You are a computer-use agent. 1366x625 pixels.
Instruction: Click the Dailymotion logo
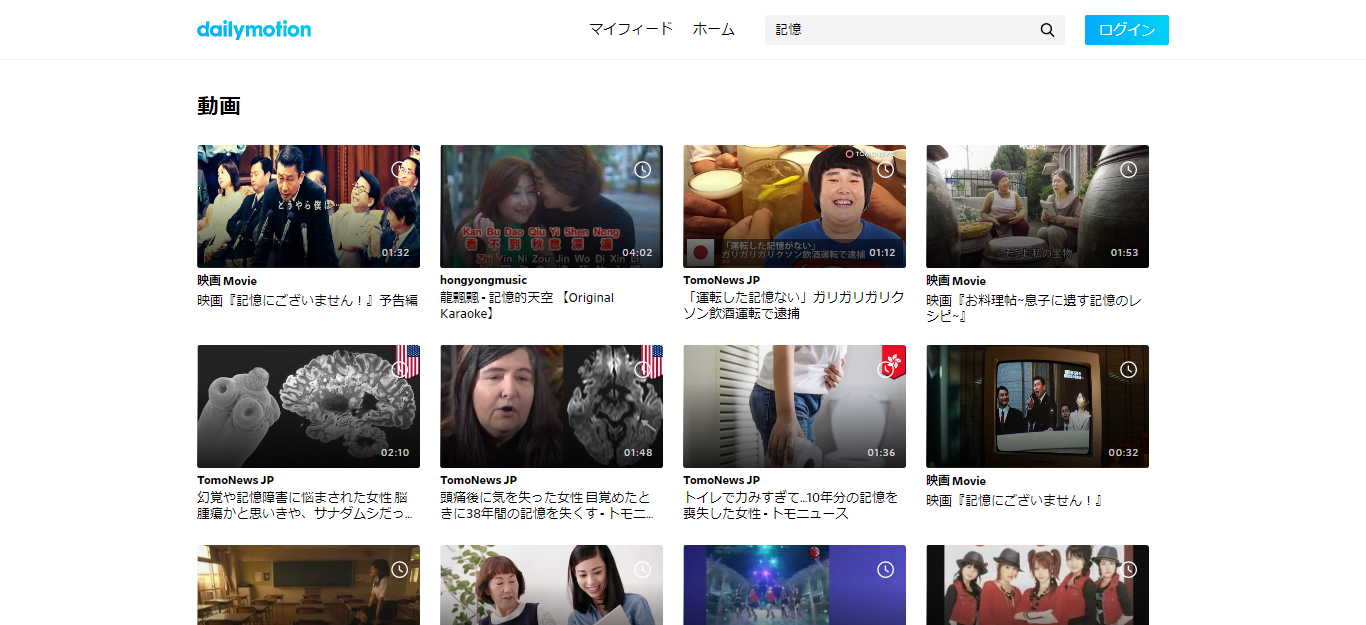click(254, 29)
